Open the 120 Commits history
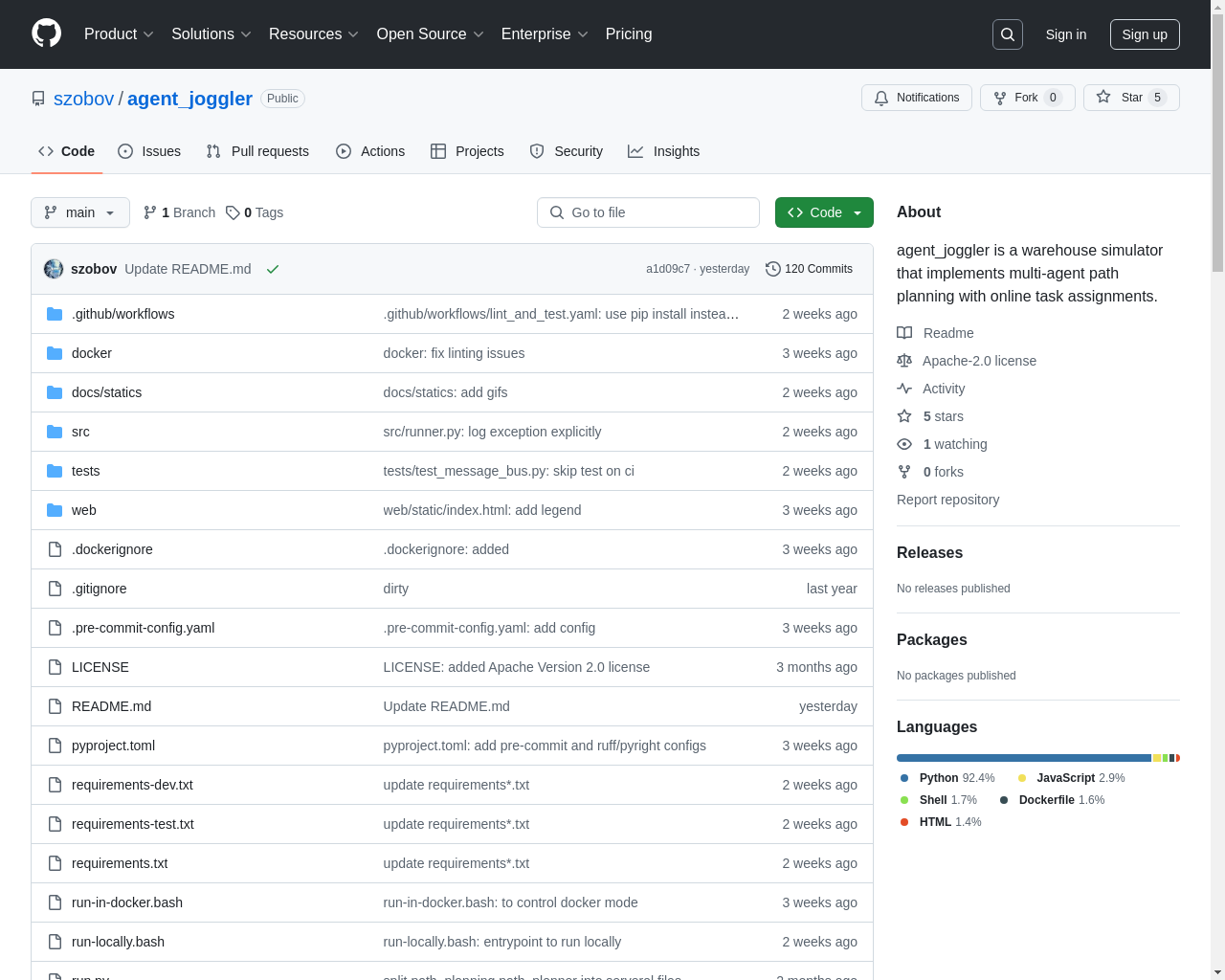Image resolution: width=1225 pixels, height=980 pixels. [809, 269]
